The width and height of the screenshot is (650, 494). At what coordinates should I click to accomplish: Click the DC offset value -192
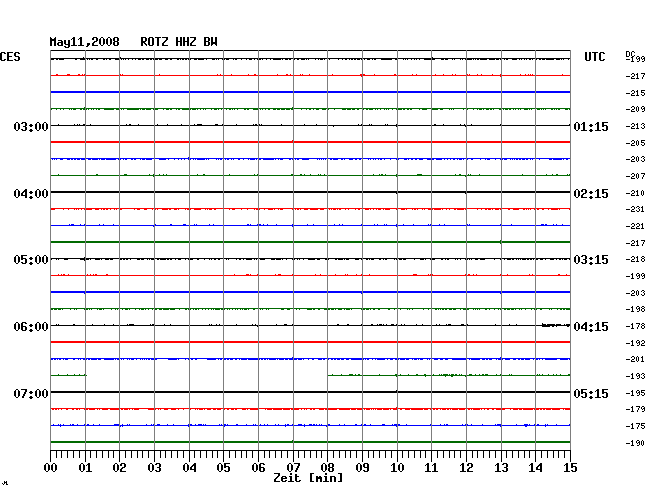click(635, 343)
